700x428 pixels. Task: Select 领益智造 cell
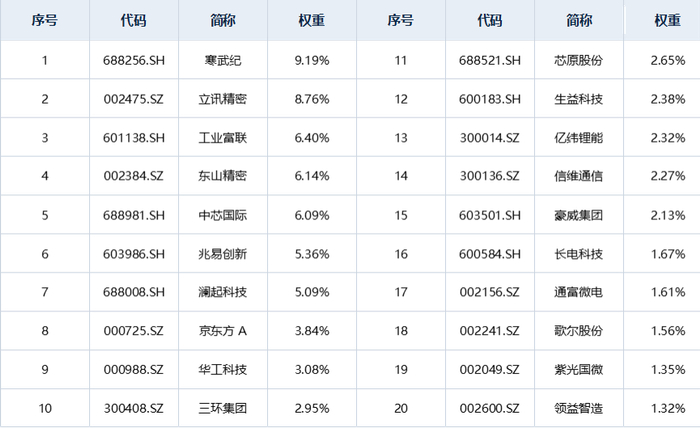click(x=579, y=409)
